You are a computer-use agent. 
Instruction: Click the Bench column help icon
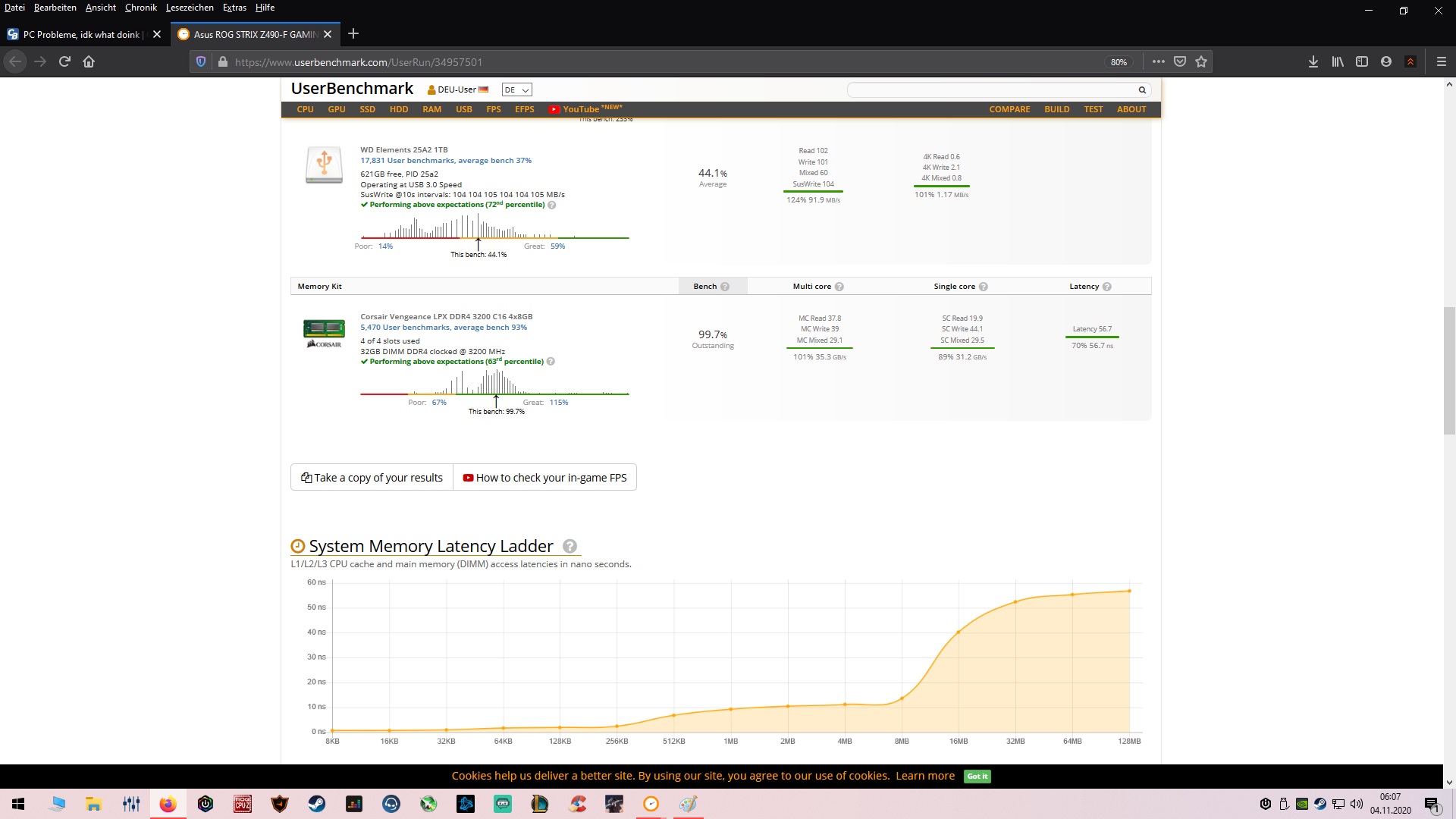(725, 287)
